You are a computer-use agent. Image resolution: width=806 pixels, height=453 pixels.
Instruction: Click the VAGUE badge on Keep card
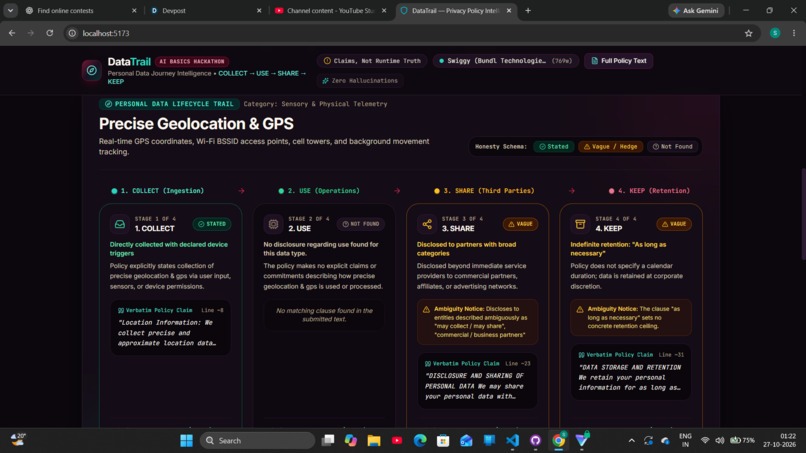coord(674,224)
